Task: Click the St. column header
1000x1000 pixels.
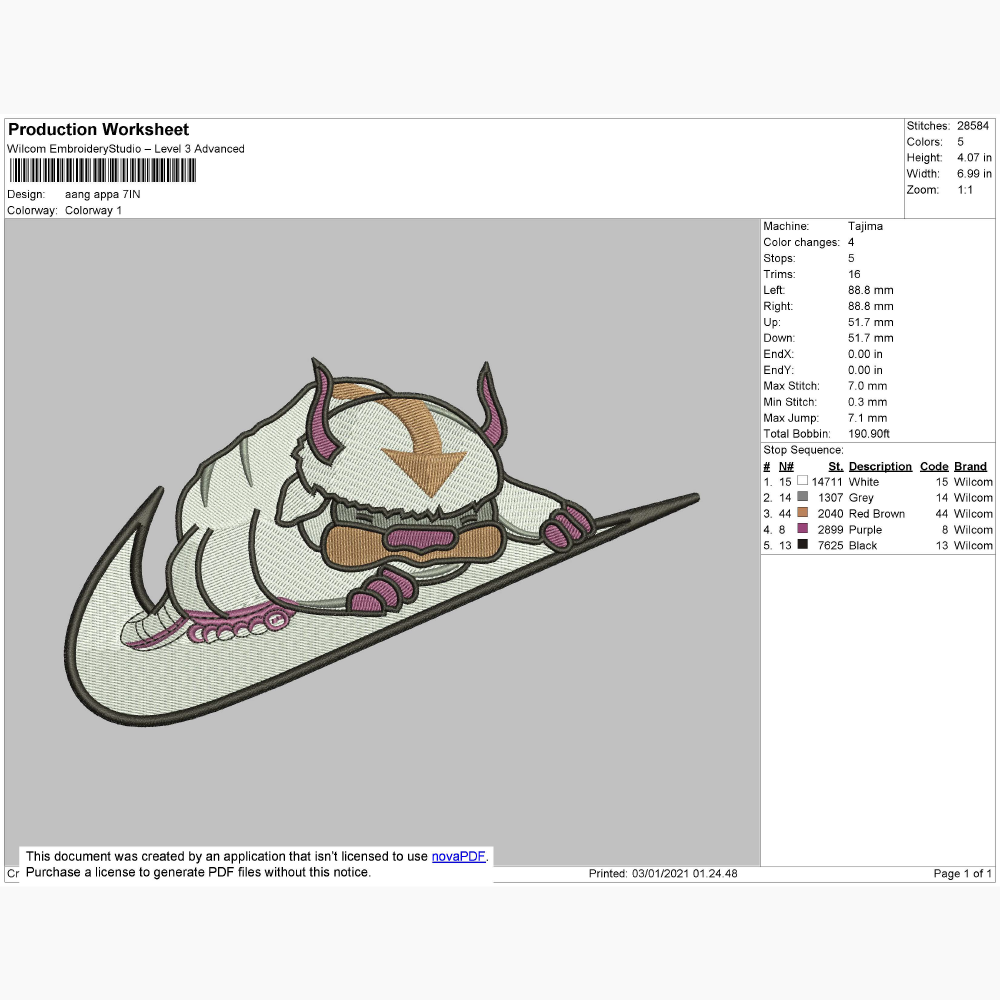Action: click(x=835, y=466)
